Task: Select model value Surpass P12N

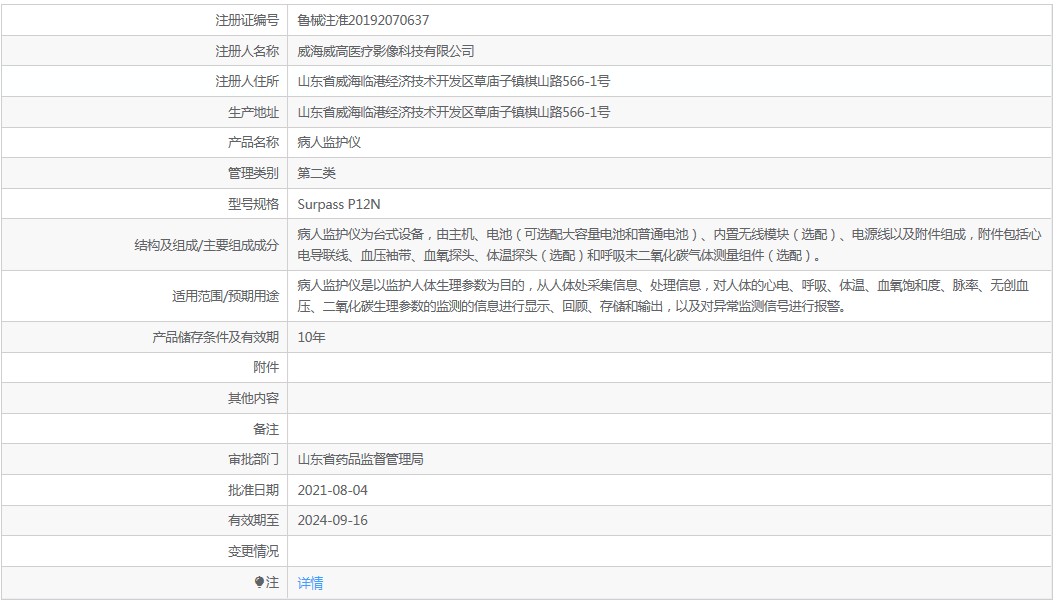Action: 339,204
